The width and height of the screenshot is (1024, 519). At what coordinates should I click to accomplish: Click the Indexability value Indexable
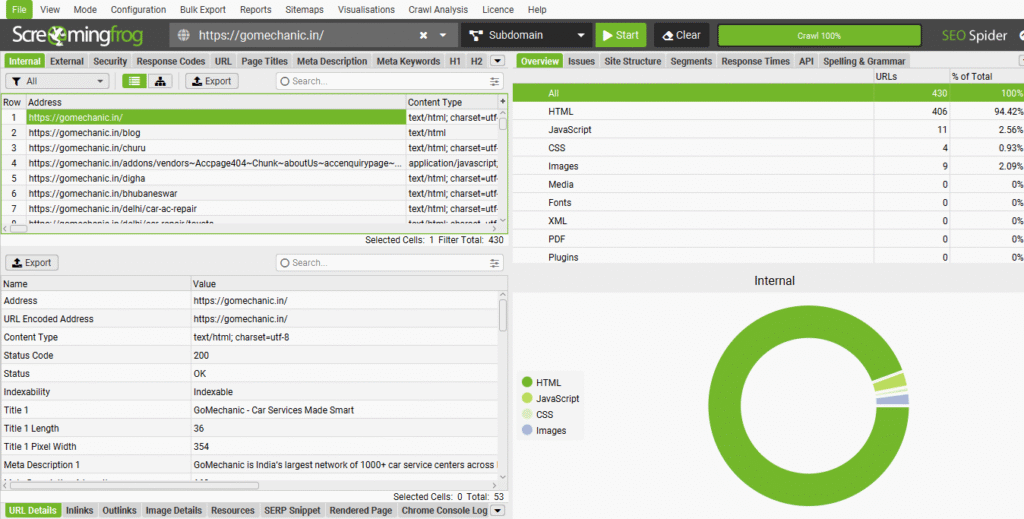(213, 392)
